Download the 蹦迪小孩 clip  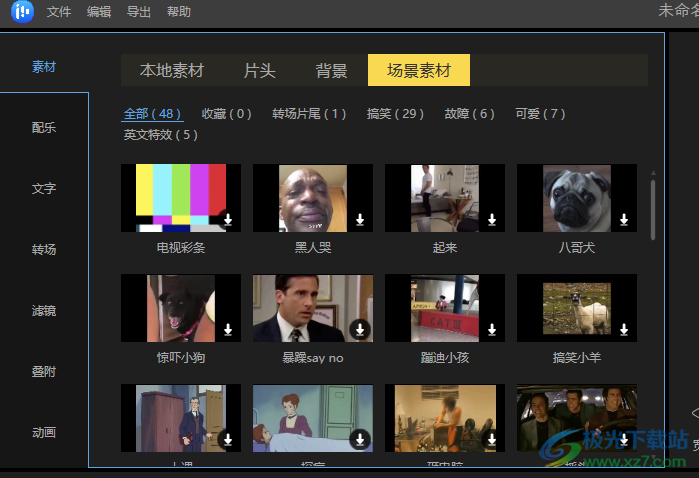pyautogui.click(x=492, y=329)
